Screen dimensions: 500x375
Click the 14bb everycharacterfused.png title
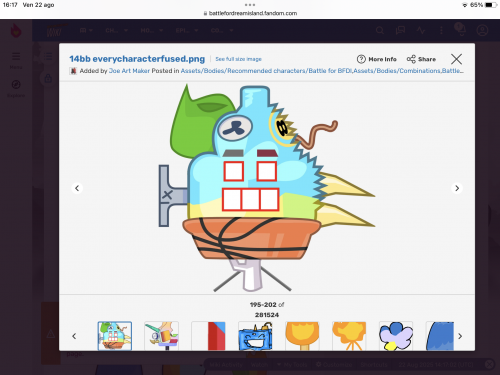(x=137, y=59)
